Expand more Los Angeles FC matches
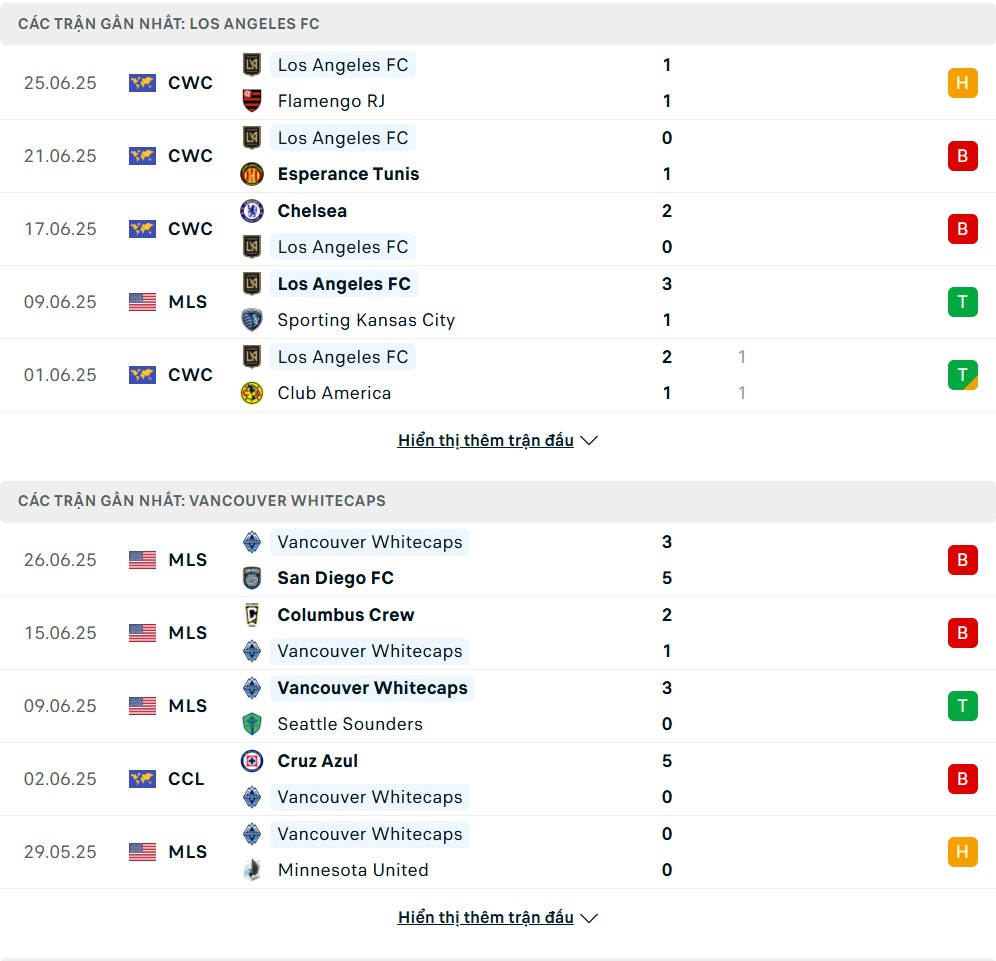The height and width of the screenshot is (961, 996). coord(497,440)
